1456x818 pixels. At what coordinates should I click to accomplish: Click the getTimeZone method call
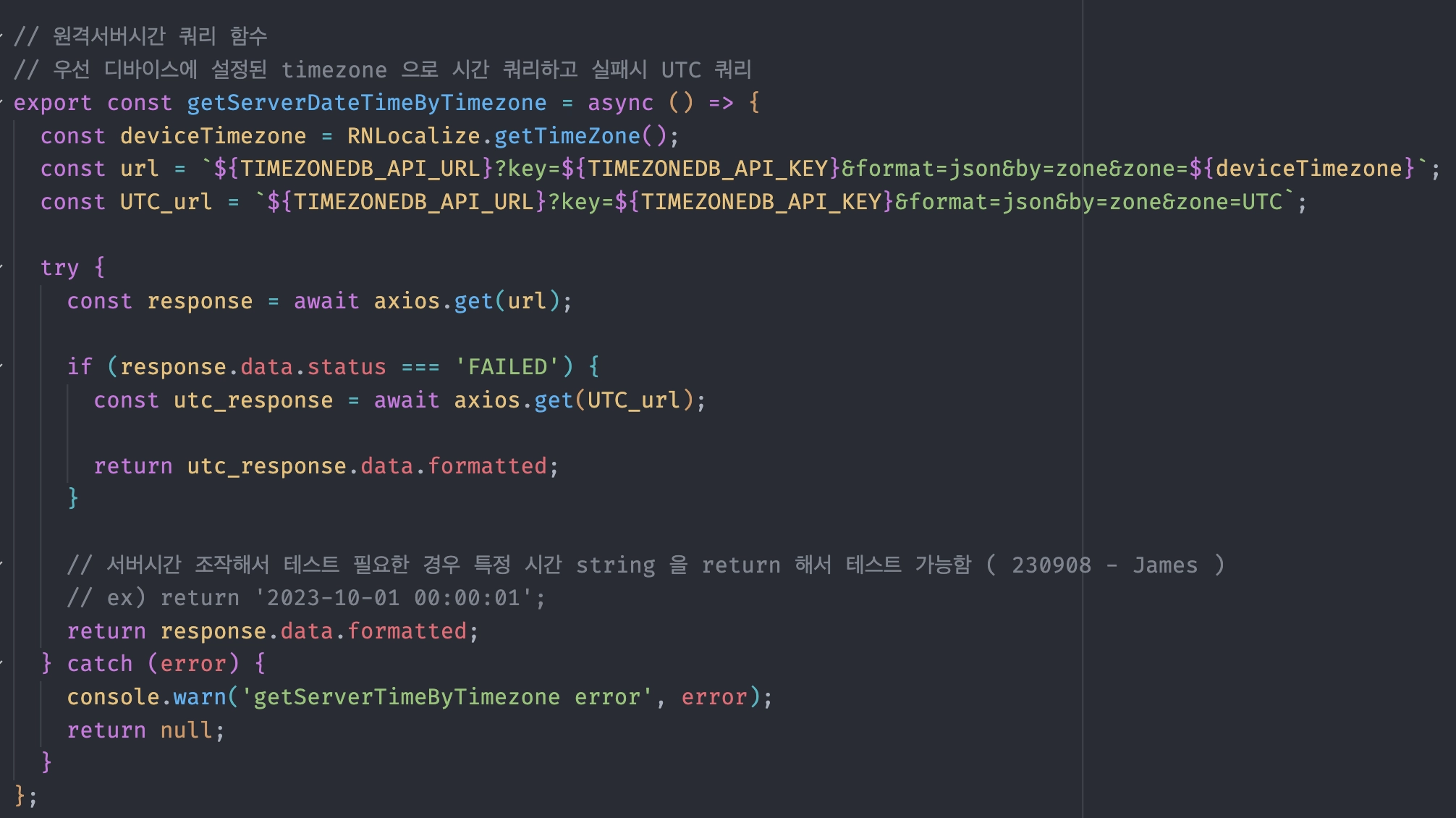567,136
